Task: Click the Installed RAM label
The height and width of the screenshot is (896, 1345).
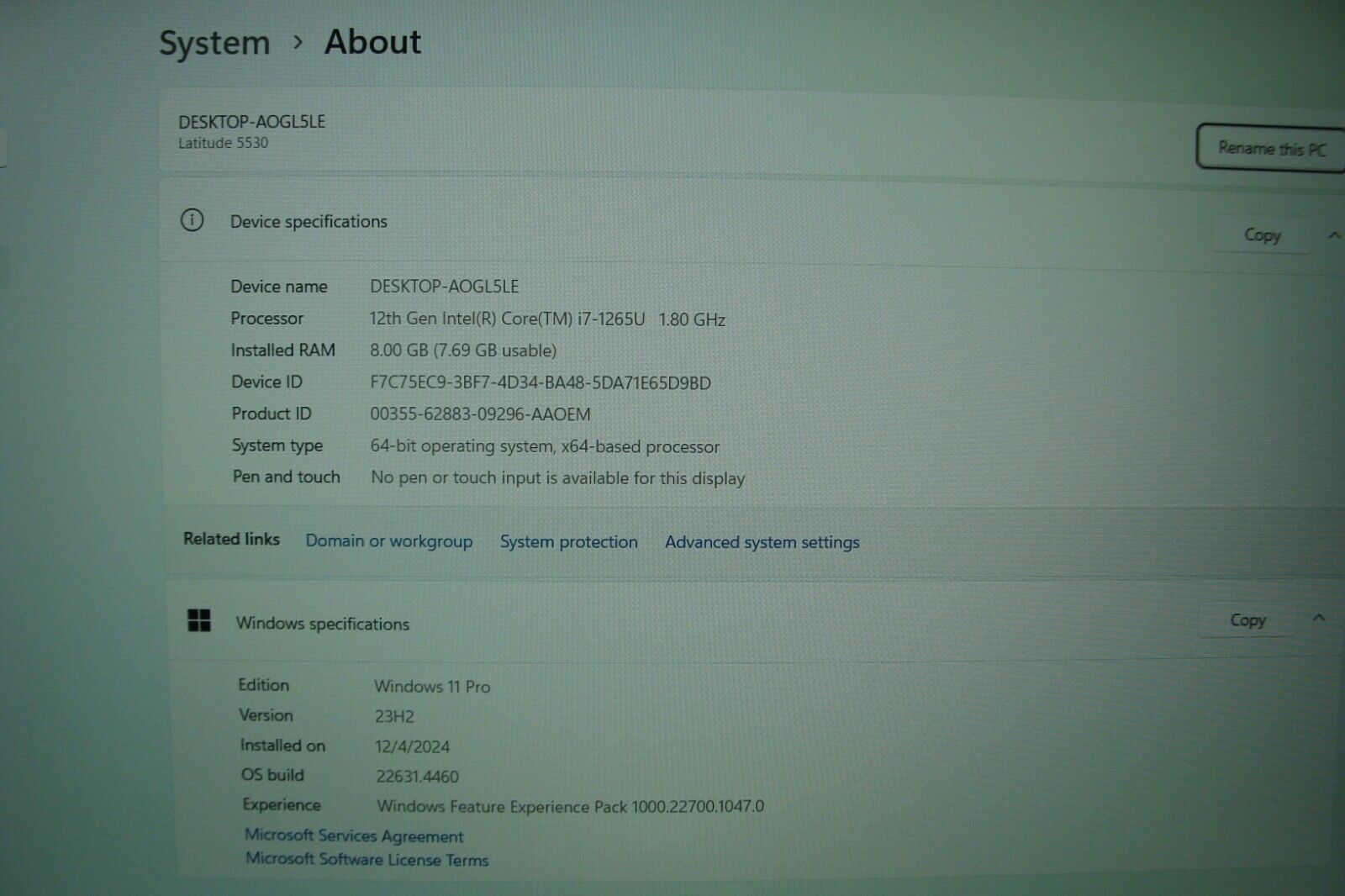Action: pos(282,350)
